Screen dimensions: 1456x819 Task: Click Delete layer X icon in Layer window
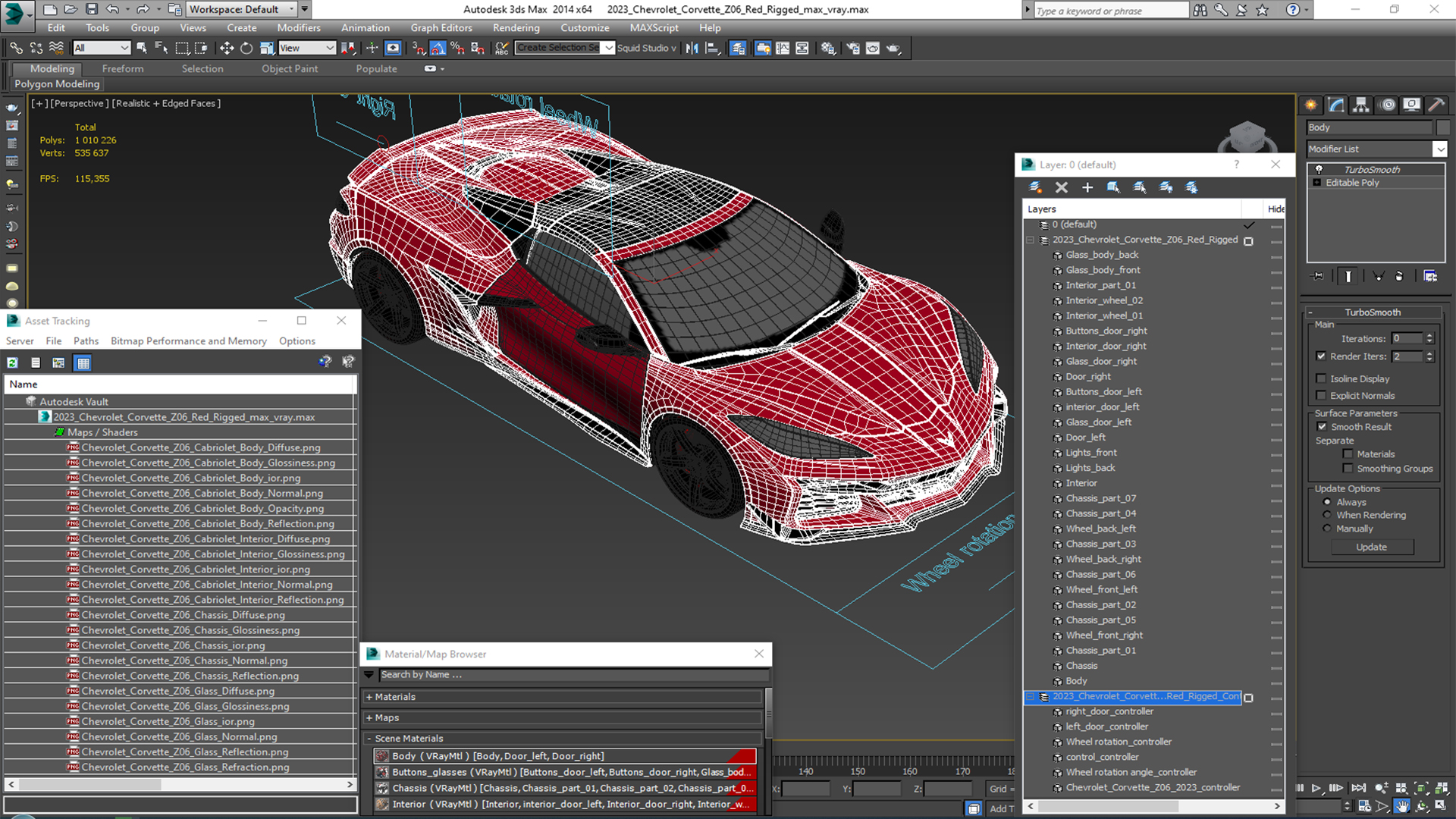pos(1062,187)
